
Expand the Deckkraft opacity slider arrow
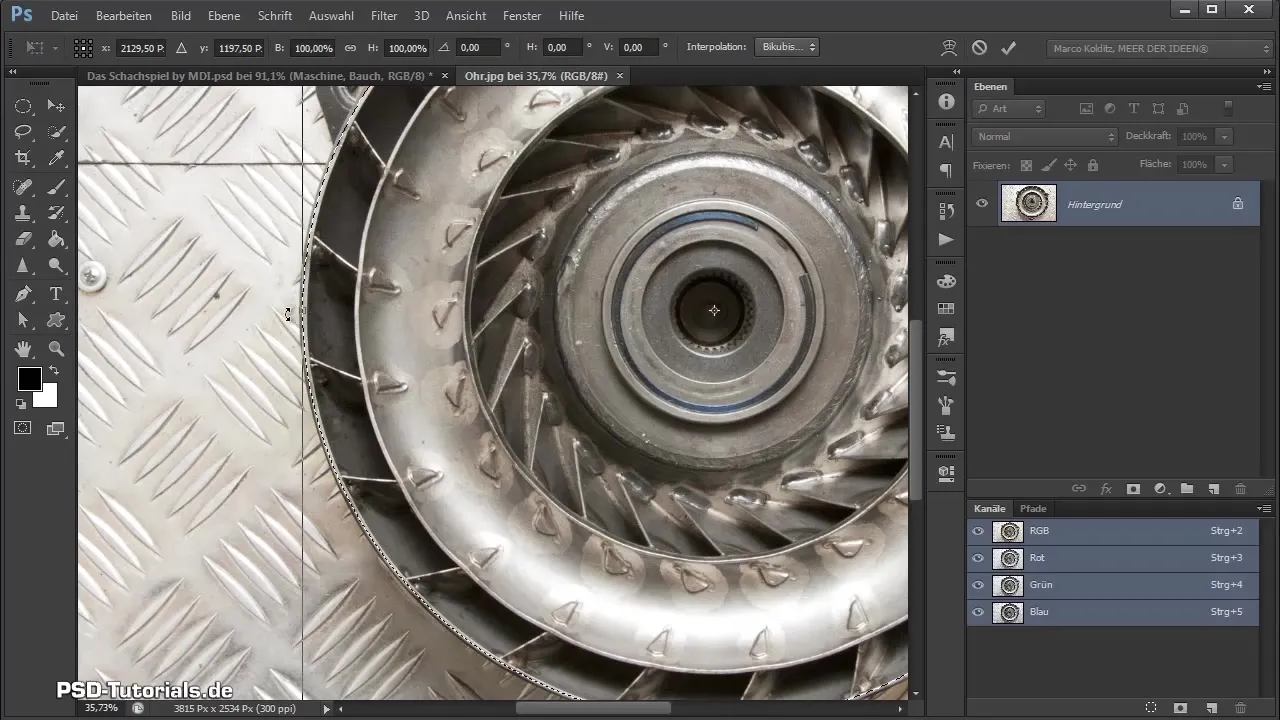[x=1225, y=136]
